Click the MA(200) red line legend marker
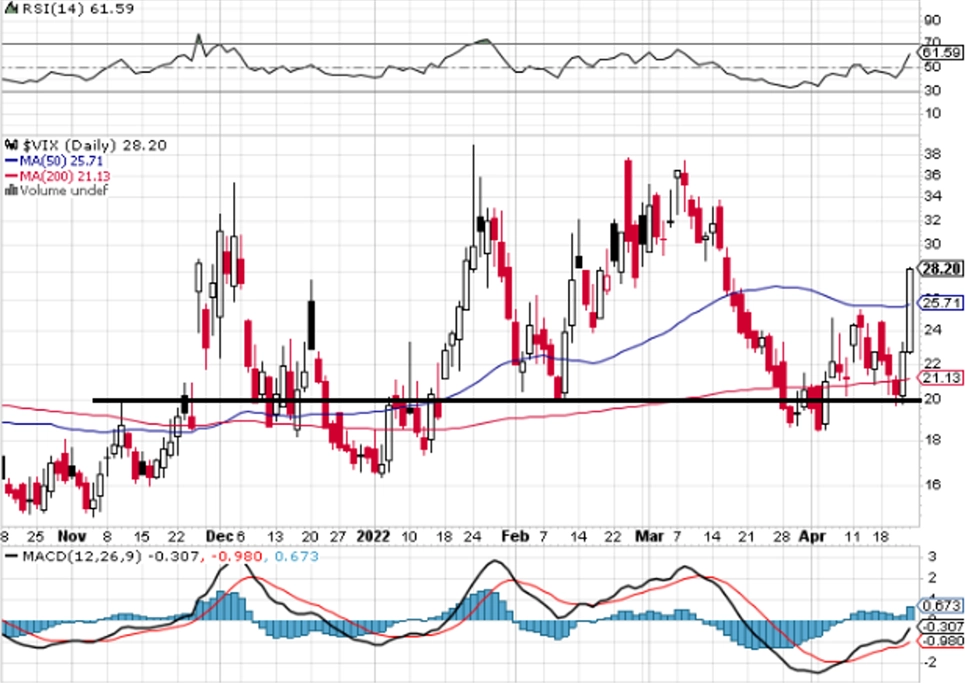 12,177
